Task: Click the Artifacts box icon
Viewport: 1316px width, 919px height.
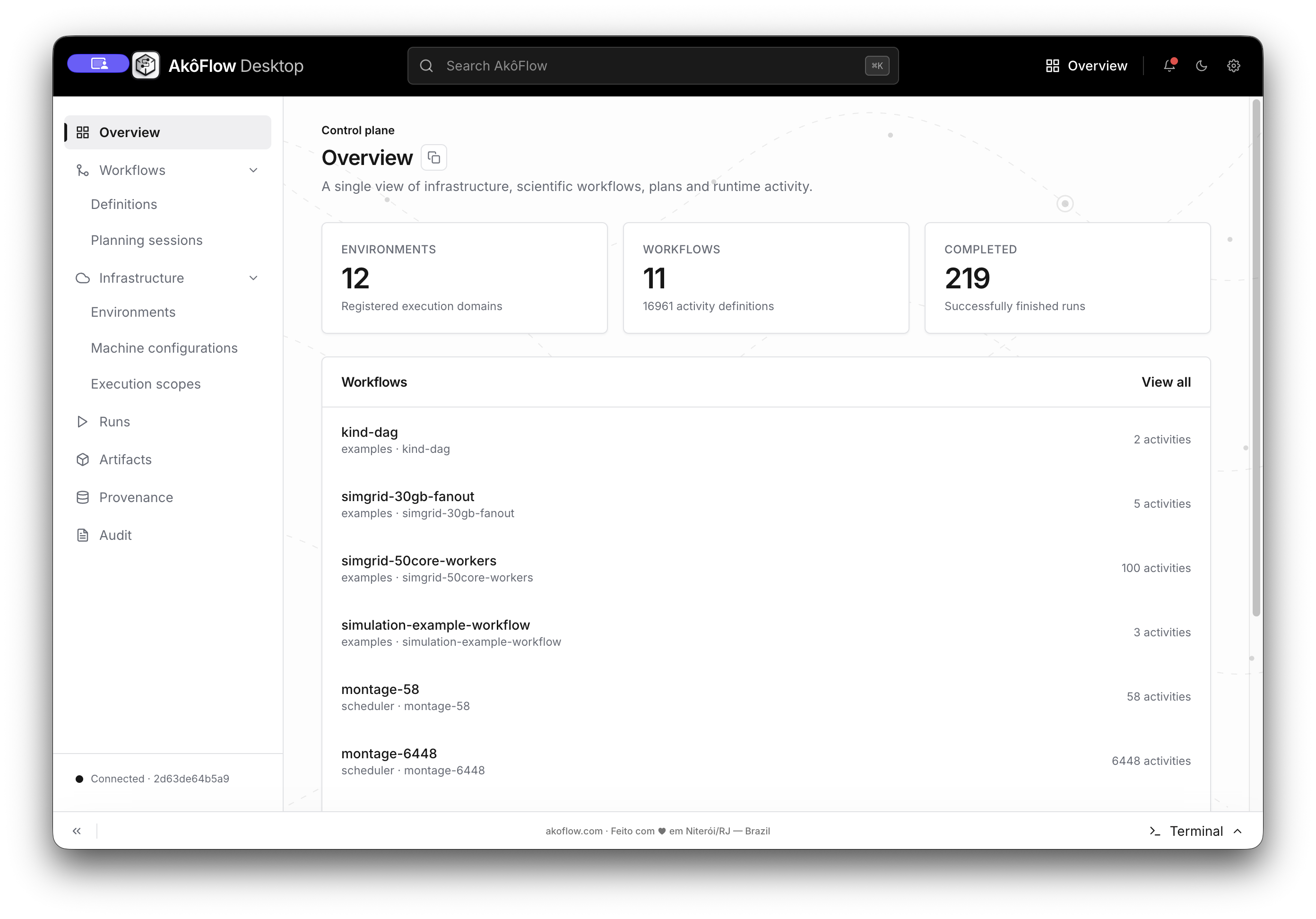Action: point(83,460)
